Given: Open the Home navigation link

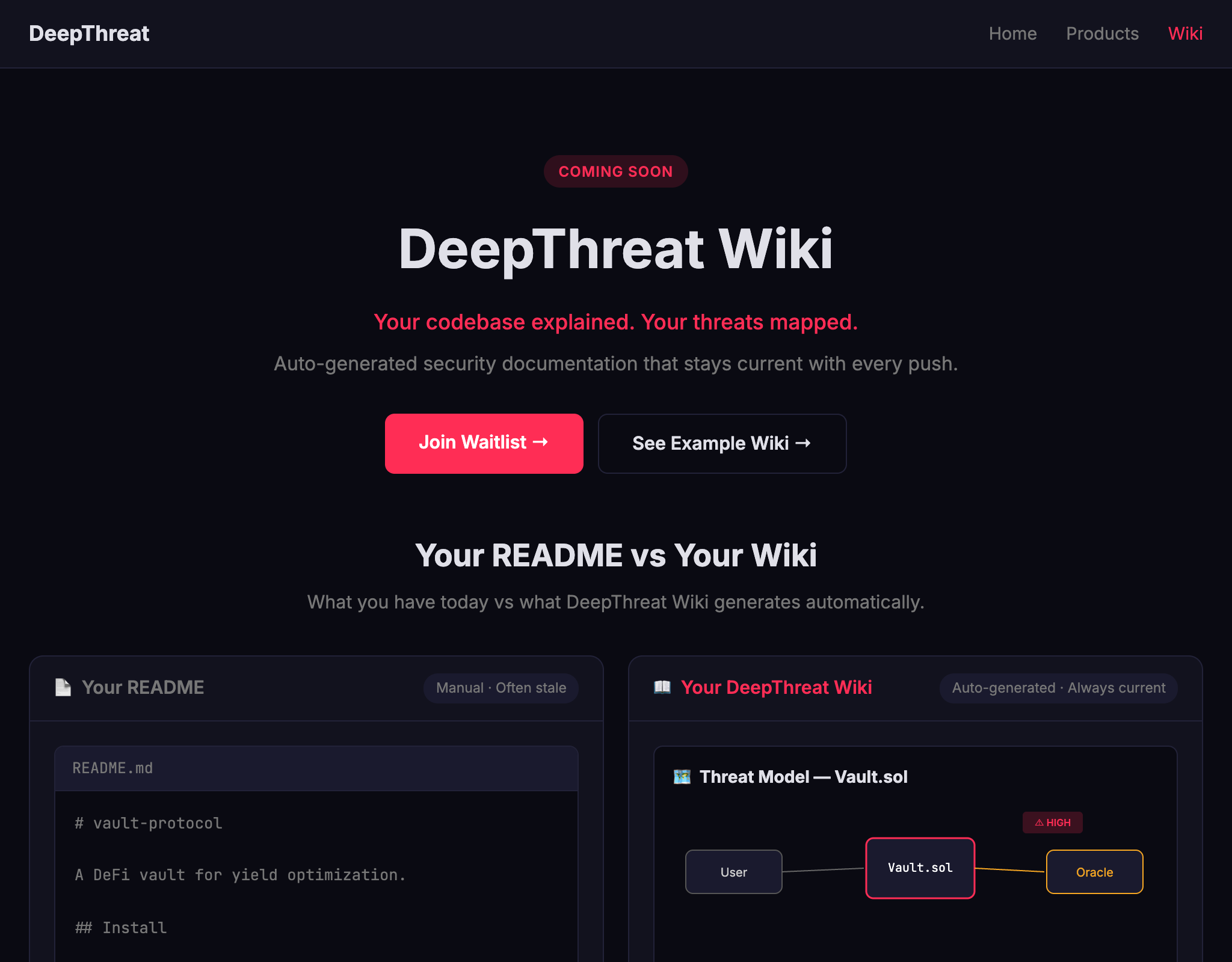Looking at the screenshot, I should [x=1012, y=34].
